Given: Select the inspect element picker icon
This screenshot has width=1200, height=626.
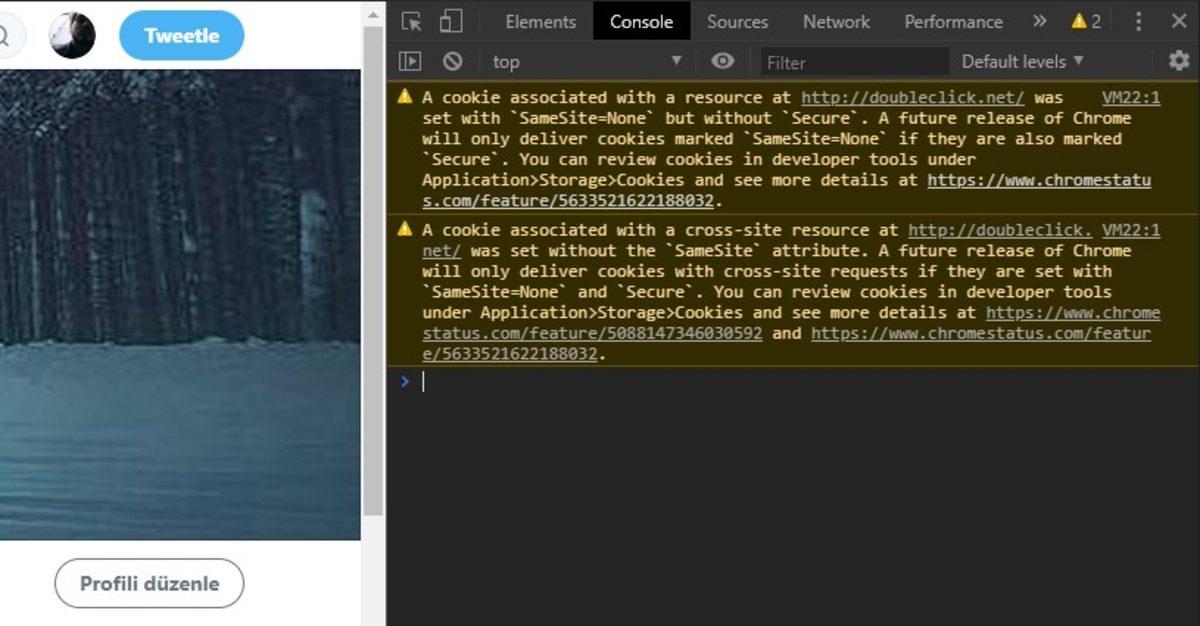Looking at the screenshot, I should (411, 21).
